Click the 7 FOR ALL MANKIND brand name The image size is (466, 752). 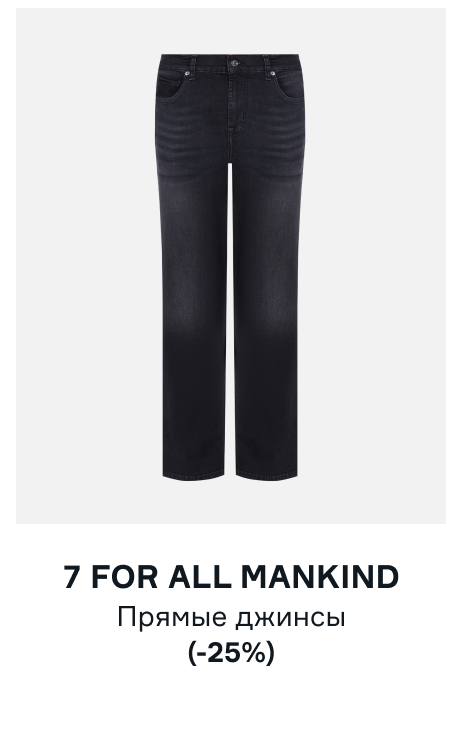[231, 576]
